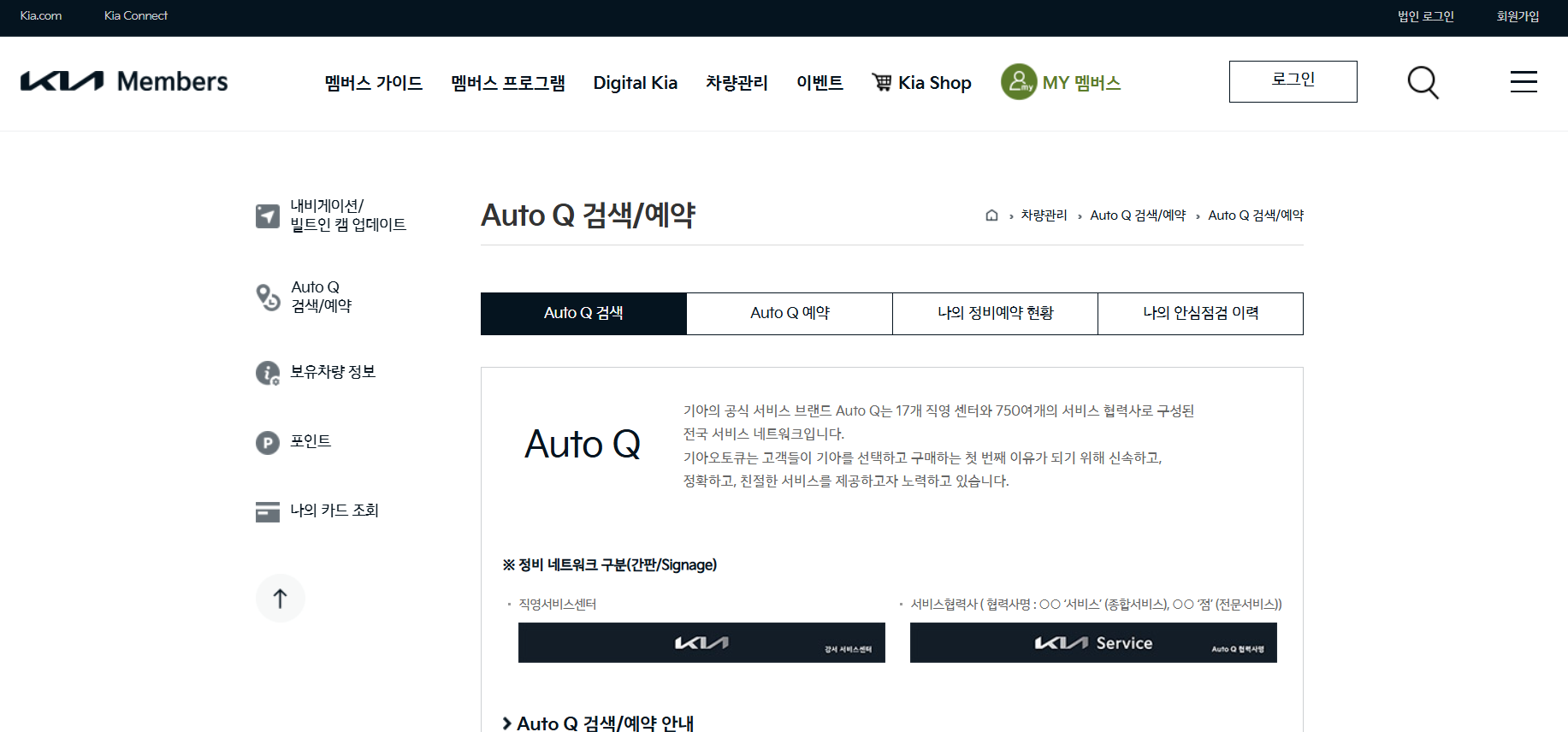Click the breadcrumb home icon
Image resolution: width=1568 pixels, height=732 pixels.
(x=991, y=215)
